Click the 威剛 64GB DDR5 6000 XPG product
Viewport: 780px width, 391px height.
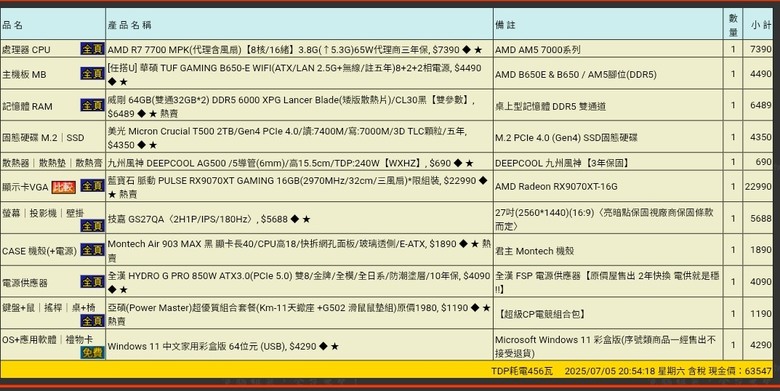click(292, 106)
